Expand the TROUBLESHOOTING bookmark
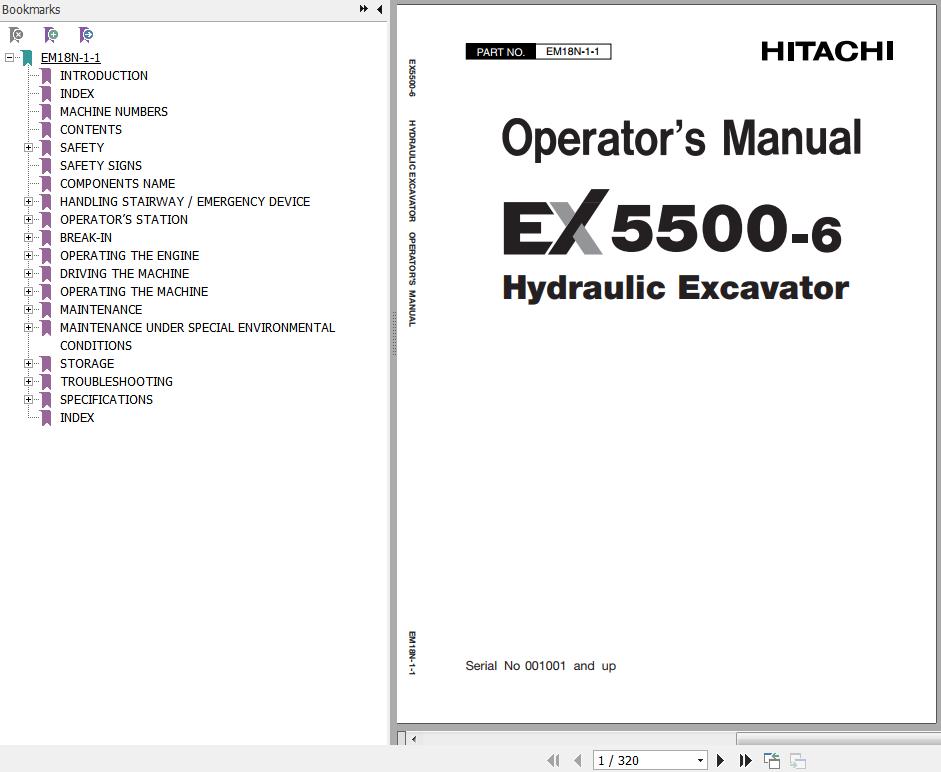 coord(28,382)
